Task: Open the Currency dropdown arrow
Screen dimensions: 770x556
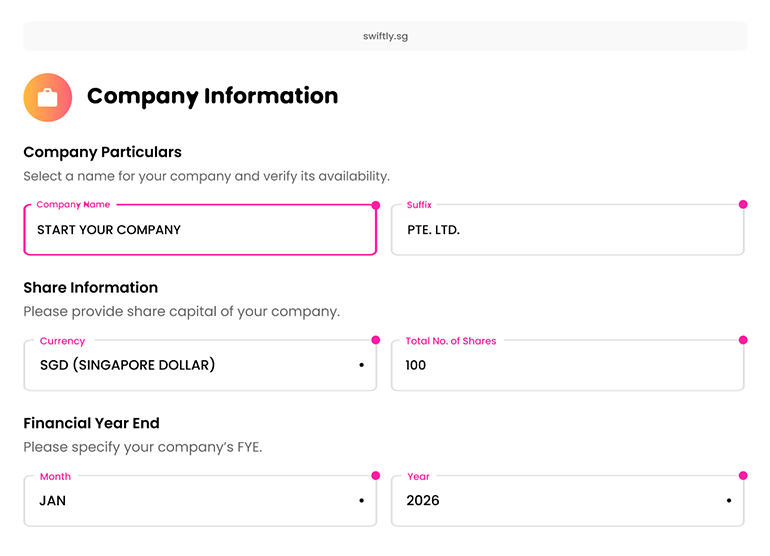Action: coord(361,365)
